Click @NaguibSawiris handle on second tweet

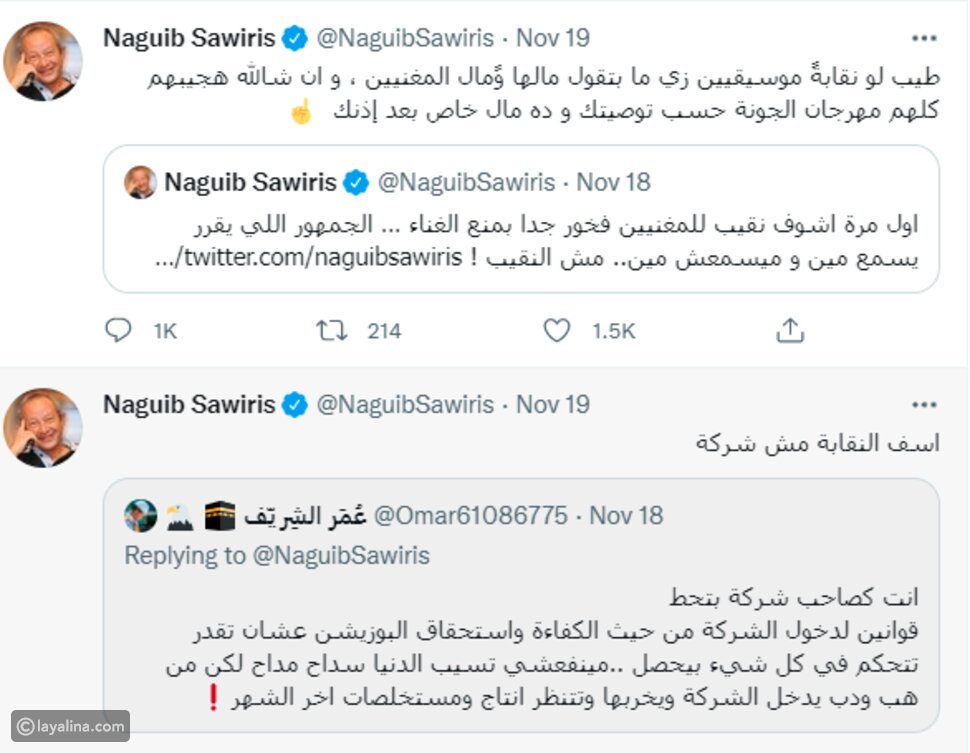[405, 405]
